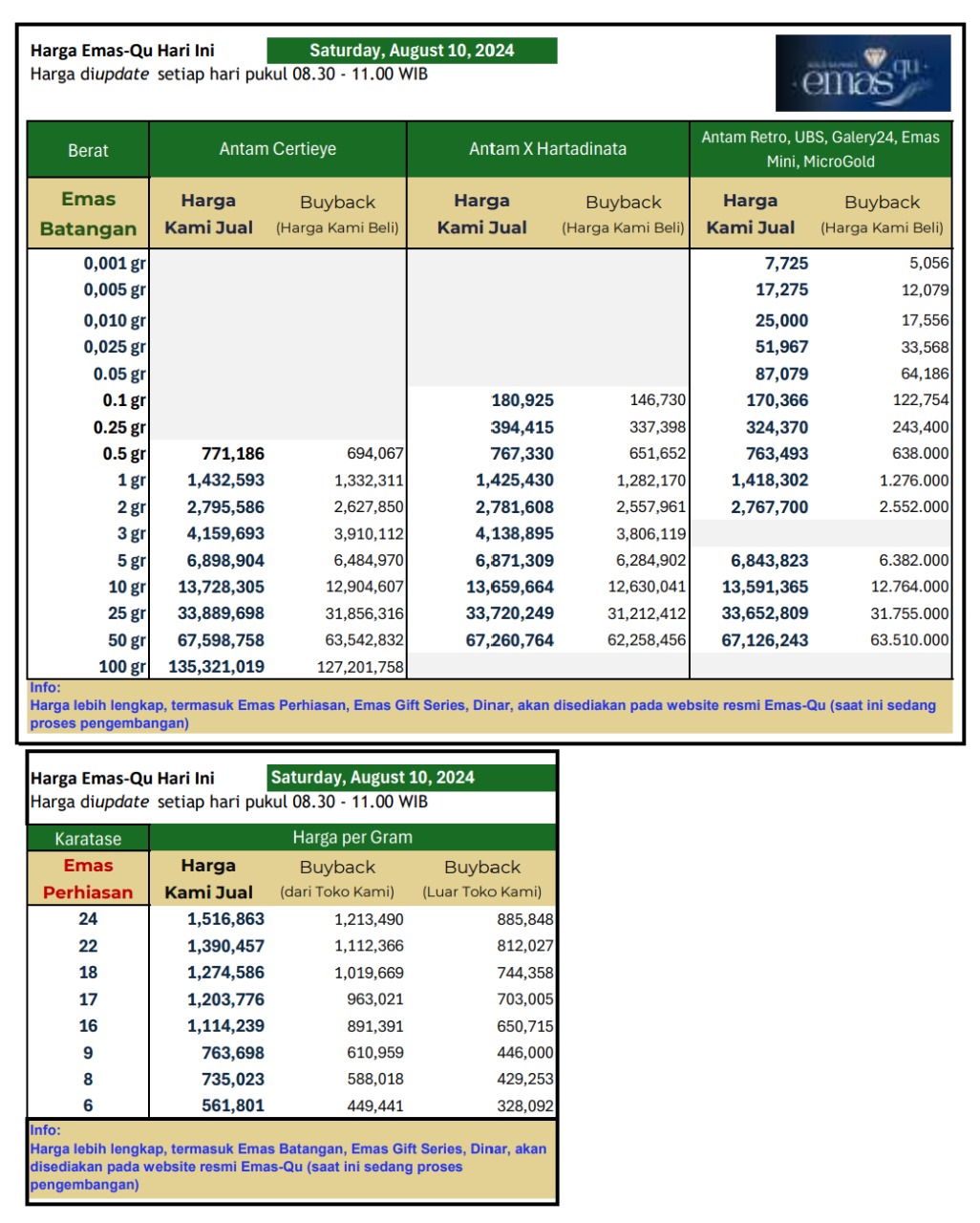Click the date banner above the Emas Perhiasan table
The width and height of the screenshot is (980, 1223).
412,778
